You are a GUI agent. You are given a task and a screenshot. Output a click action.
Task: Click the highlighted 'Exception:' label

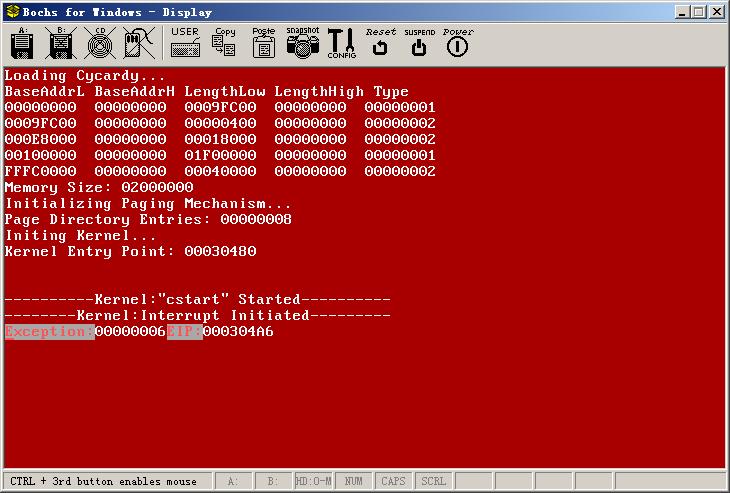click(50, 332)
